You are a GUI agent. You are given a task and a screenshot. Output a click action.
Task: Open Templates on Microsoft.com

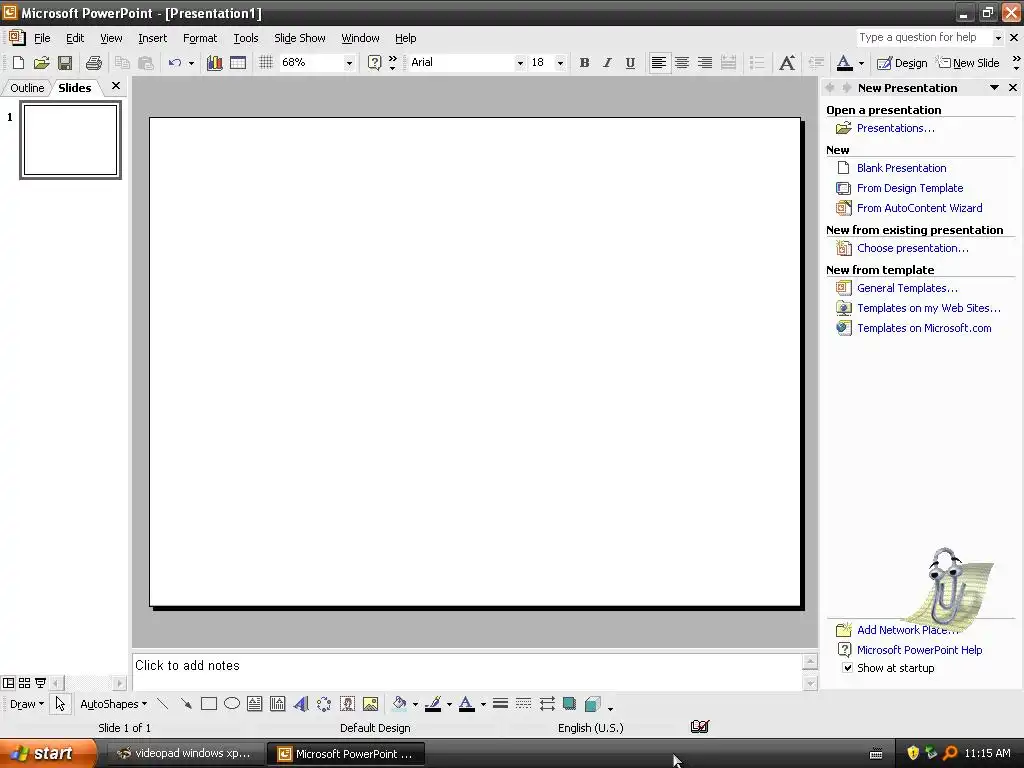(x=924, y=328)
